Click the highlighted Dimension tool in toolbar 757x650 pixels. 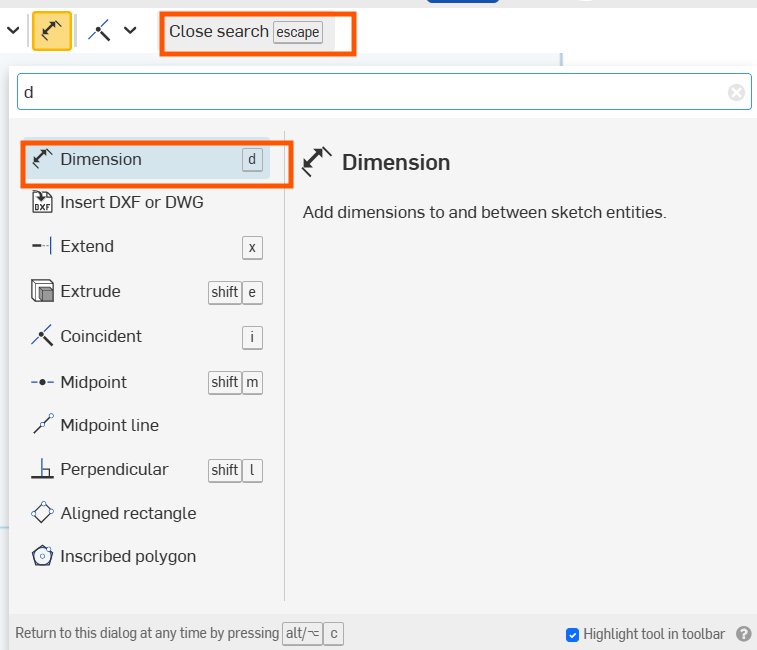click(51, 31)
